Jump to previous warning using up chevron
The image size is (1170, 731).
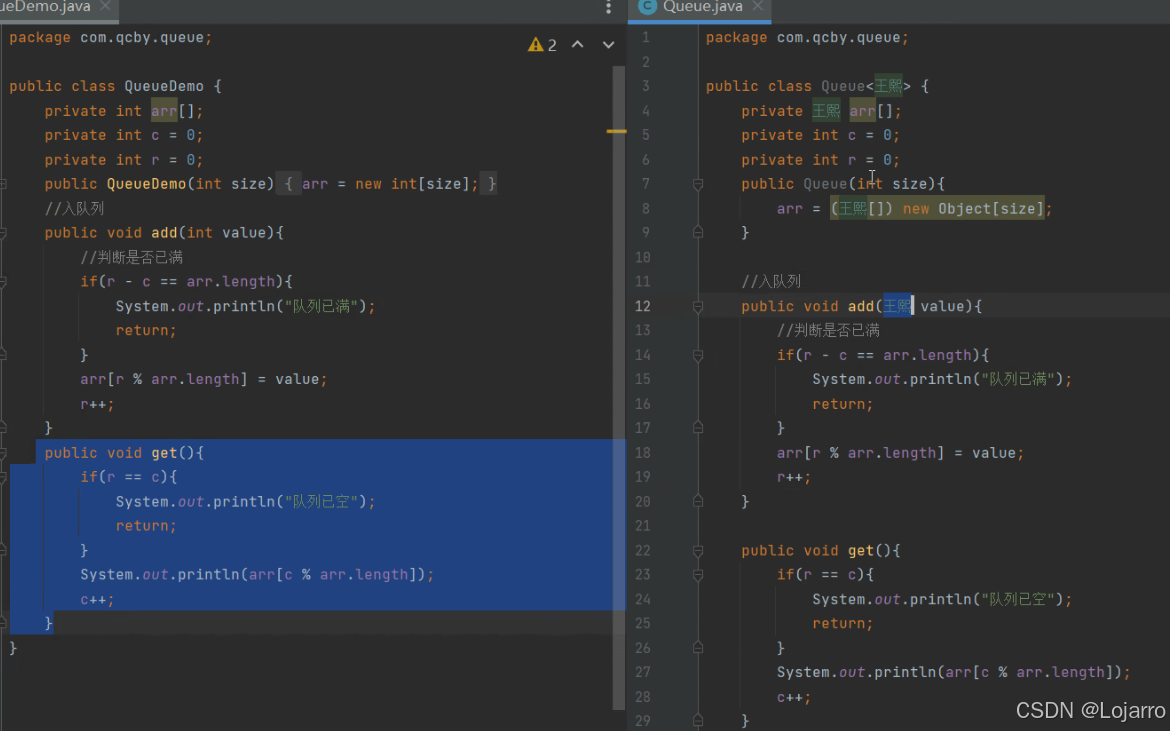577,44
